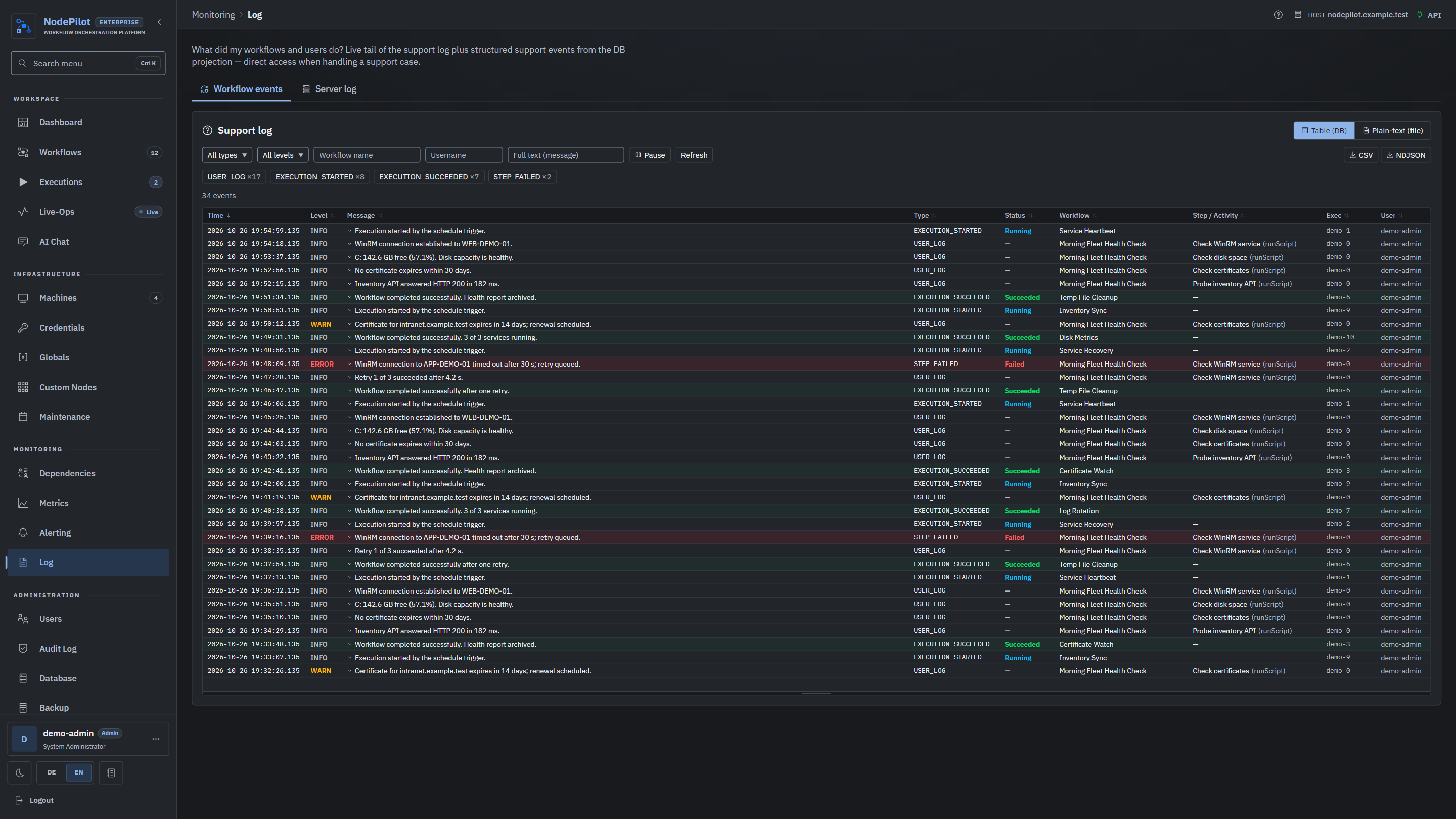Open Executions in the sidebar
The image size is (1456, 819).
(88, 182)
